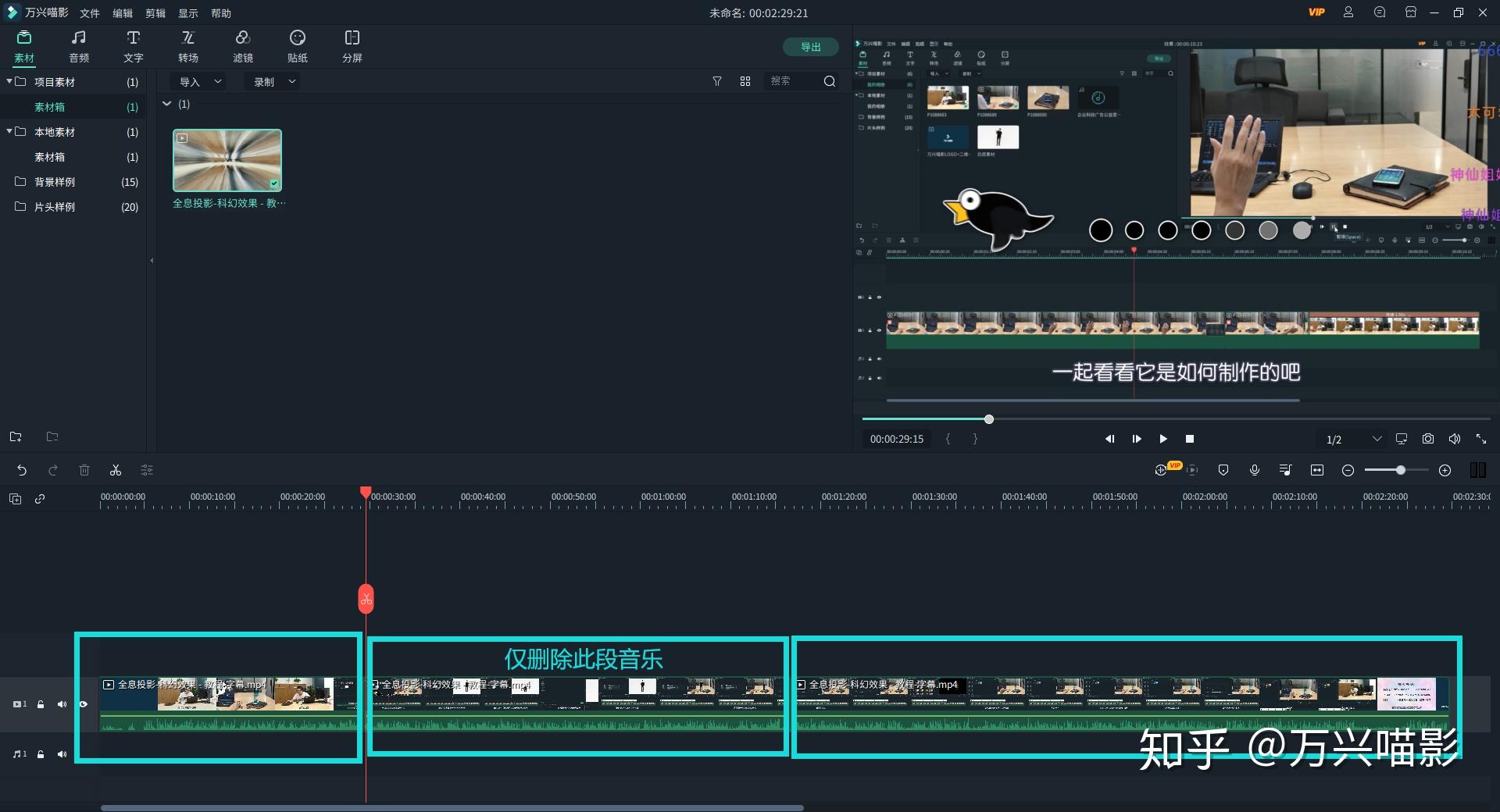
Task: Zoom out the timeline minus button
Action: [x=1348, y=470]
